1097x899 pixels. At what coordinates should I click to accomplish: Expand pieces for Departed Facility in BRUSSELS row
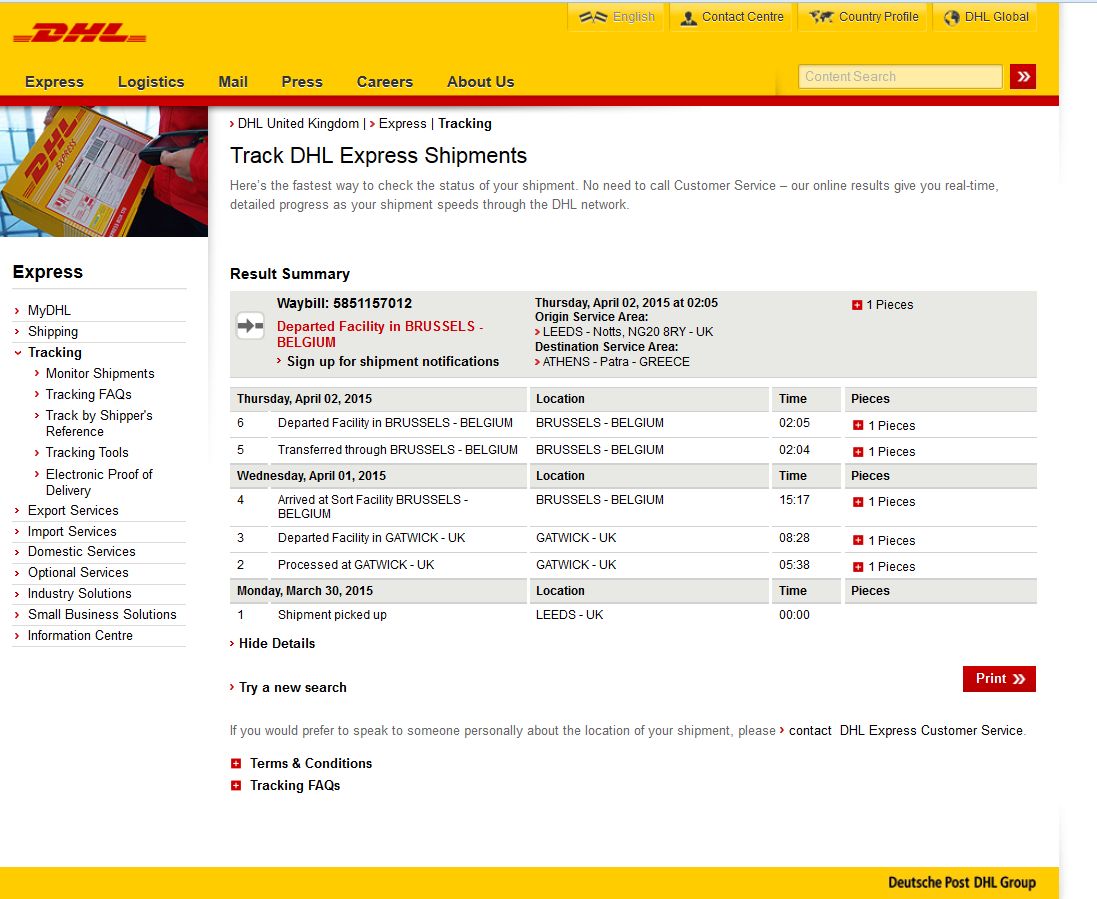[858, 425]
